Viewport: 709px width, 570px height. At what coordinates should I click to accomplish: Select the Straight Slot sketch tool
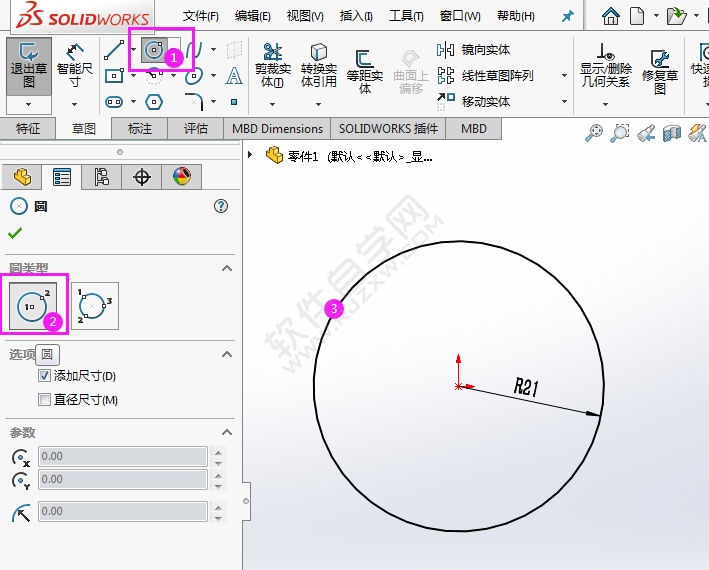click(x=114, y=102)
